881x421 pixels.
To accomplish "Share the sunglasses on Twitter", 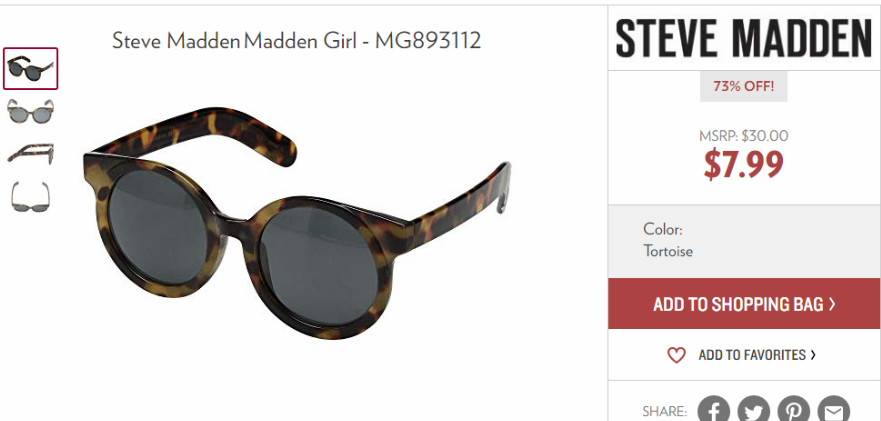I will [753, 410].
